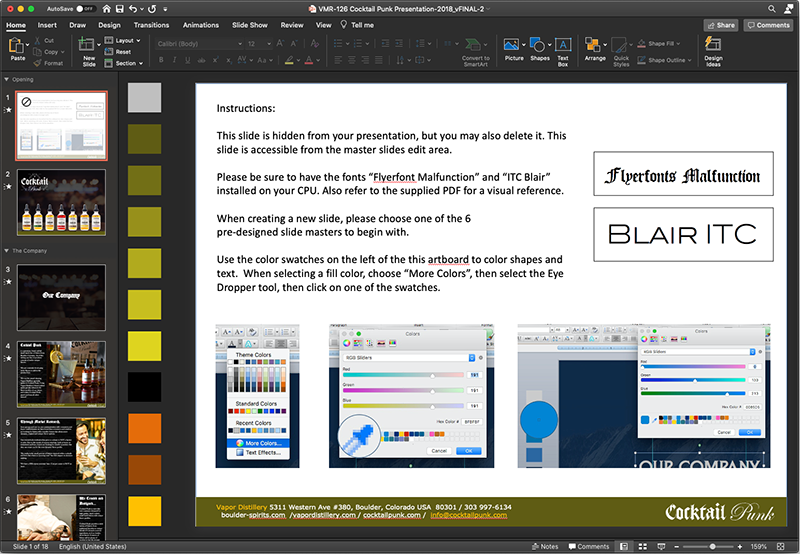Click the Clear Formatting icon

coord(315,44)
